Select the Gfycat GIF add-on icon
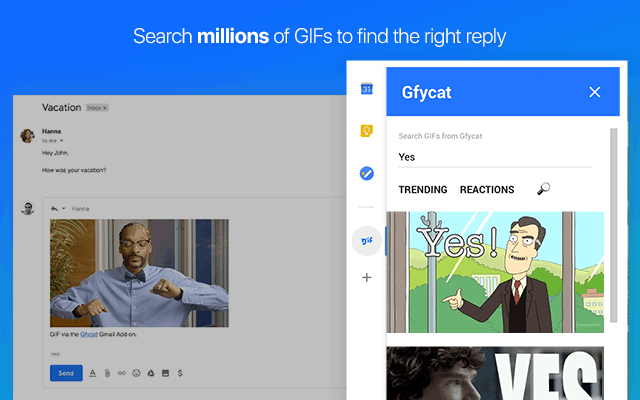Viewport: 640px width, 400px height. pos(366,240)
